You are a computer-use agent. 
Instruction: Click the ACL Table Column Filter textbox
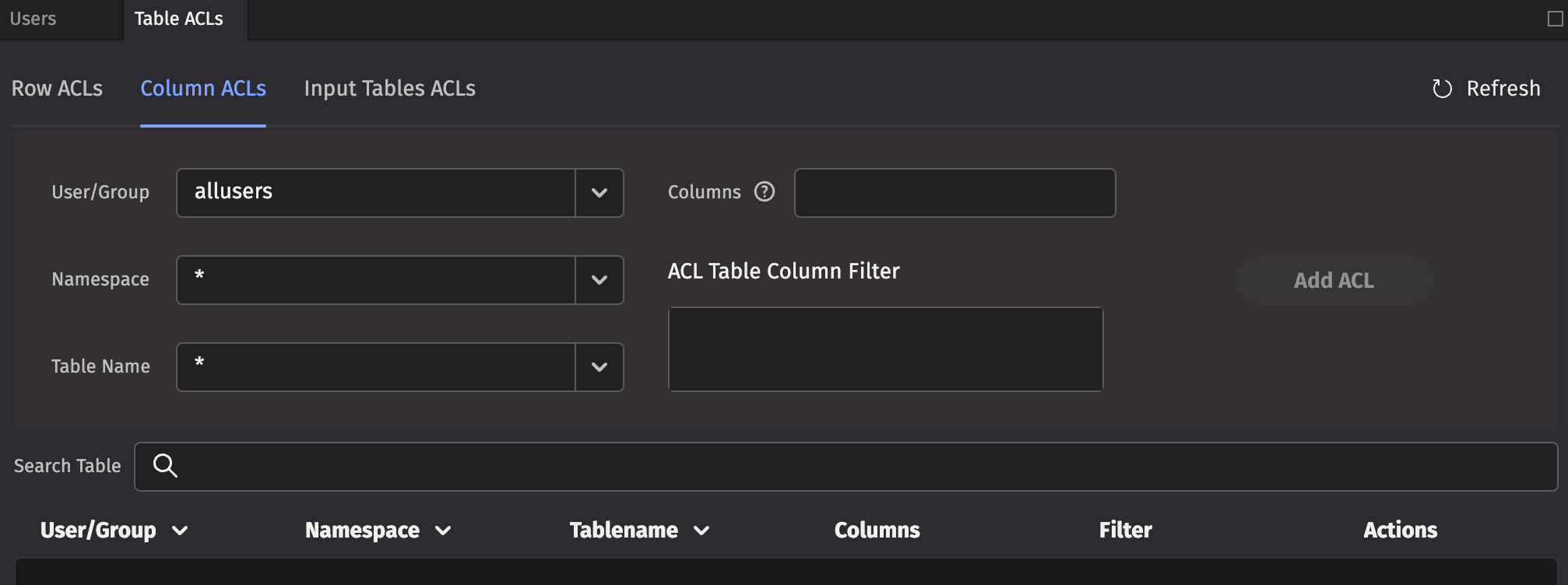(885, 349)
